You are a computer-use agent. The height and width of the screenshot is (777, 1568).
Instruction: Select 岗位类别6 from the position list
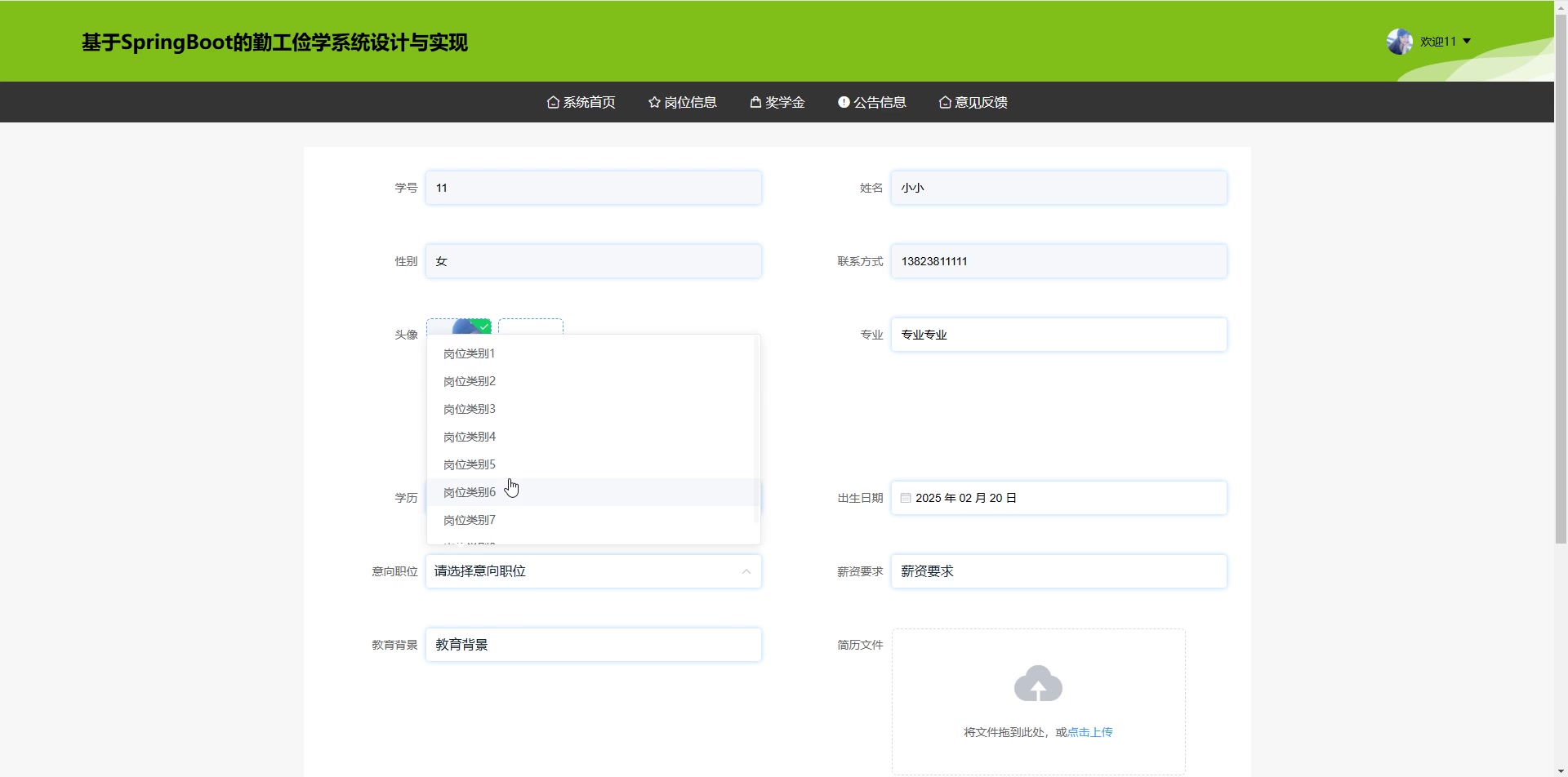point(469,491)
